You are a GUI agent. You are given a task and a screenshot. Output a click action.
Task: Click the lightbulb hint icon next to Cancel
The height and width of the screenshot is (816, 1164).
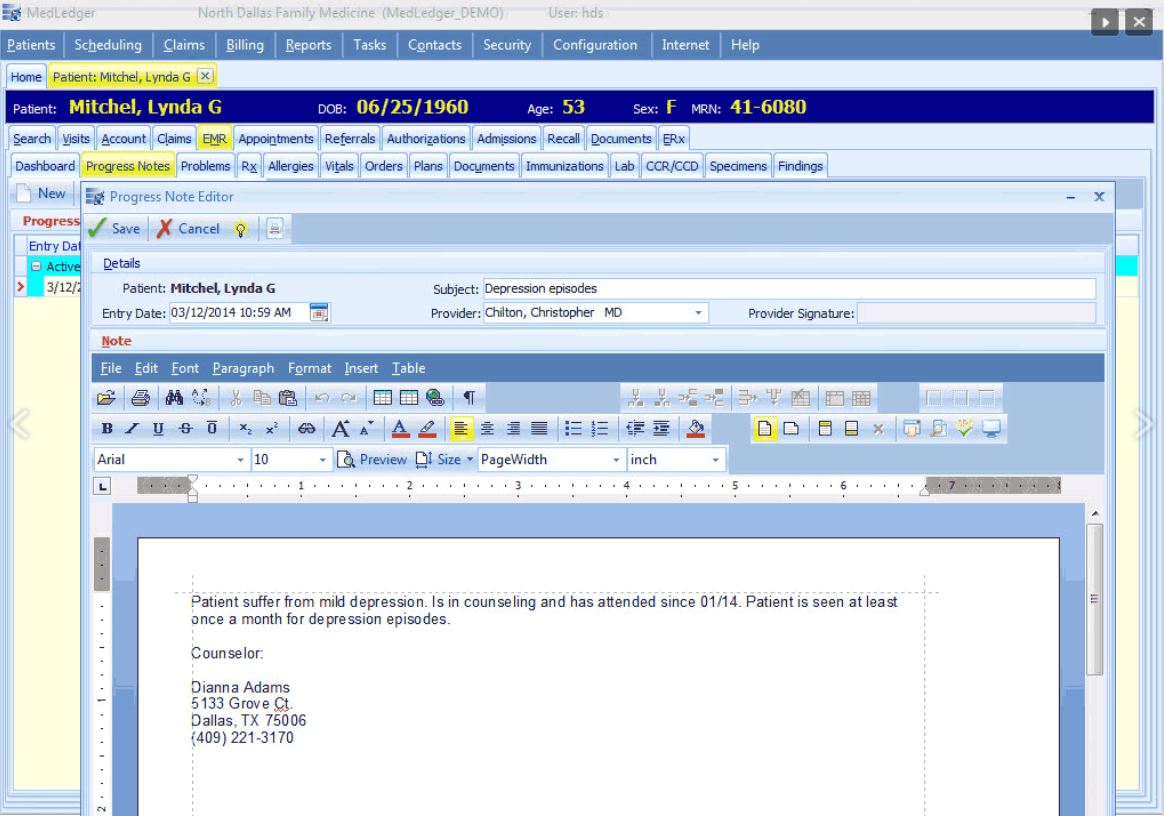pos(241,229)
